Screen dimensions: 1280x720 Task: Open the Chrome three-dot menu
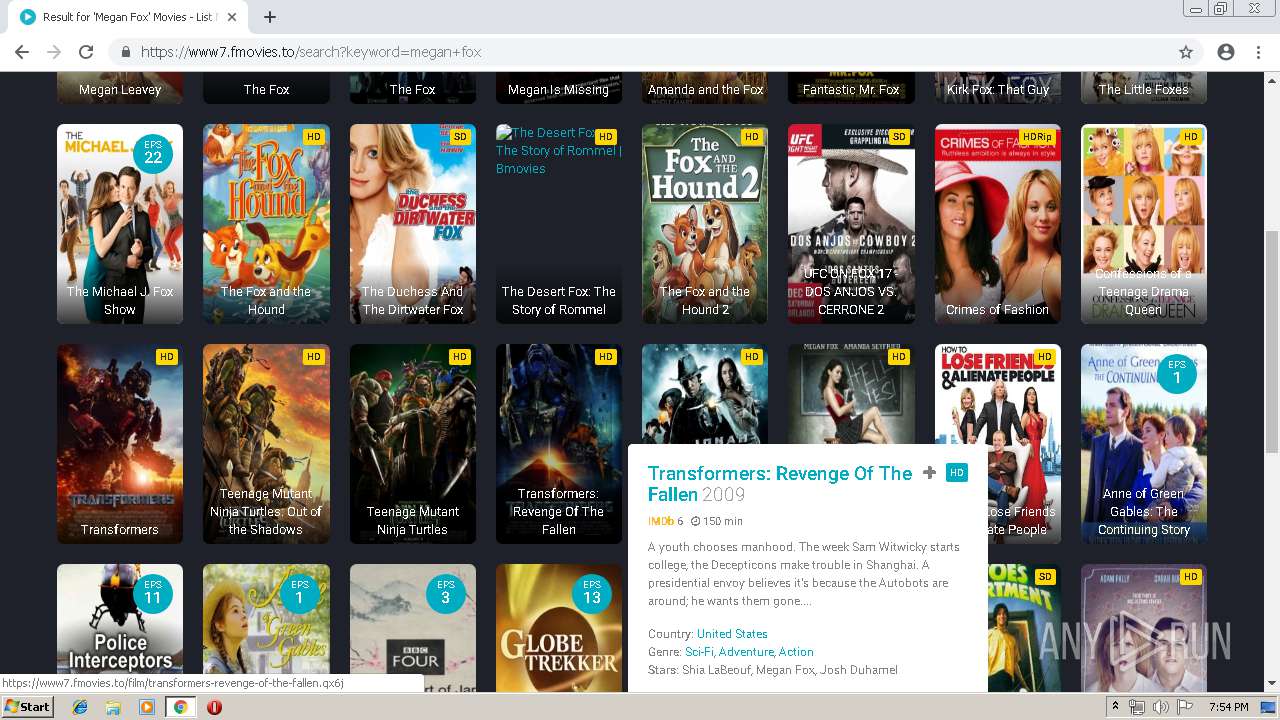(1258, 52)
